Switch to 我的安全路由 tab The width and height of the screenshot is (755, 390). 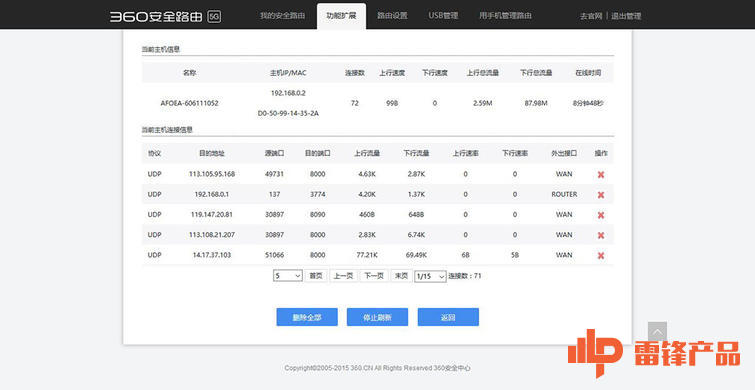click(x=283, y=15)
